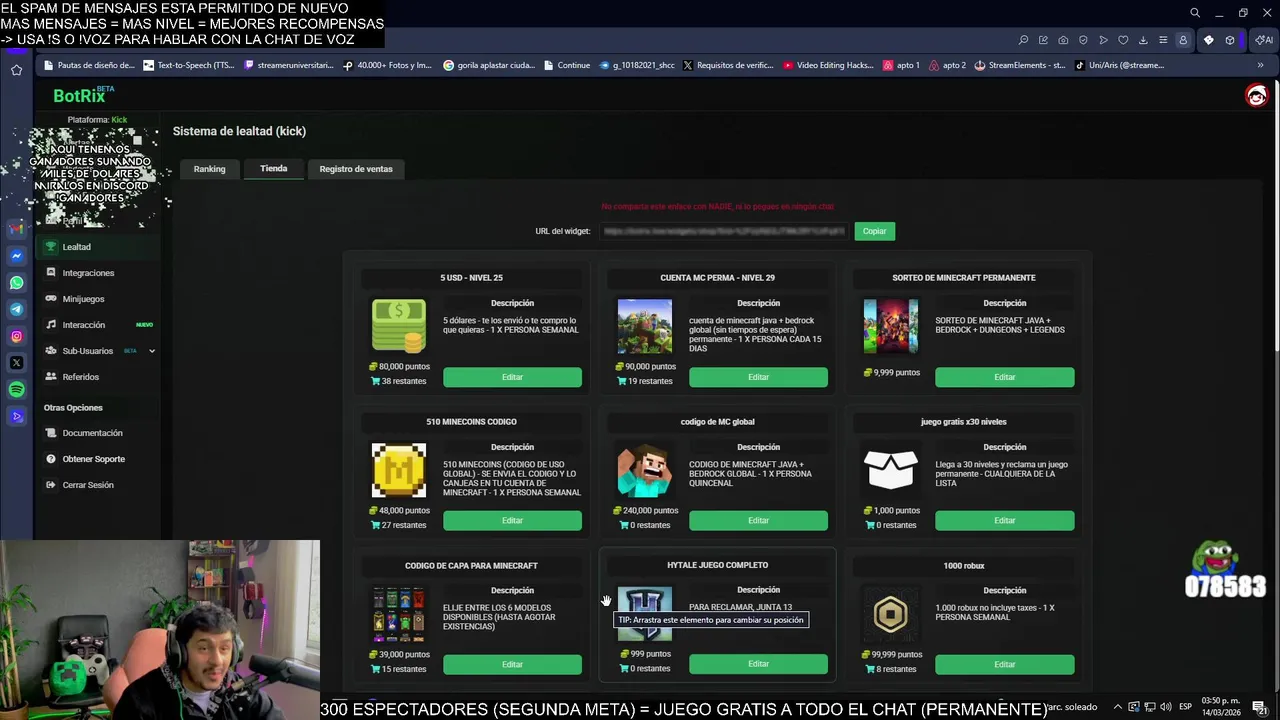Viewport: 1280px width, 720px height.
Task: Open the 'Text-to-Speech' bookmark
Action: (189, 65)
